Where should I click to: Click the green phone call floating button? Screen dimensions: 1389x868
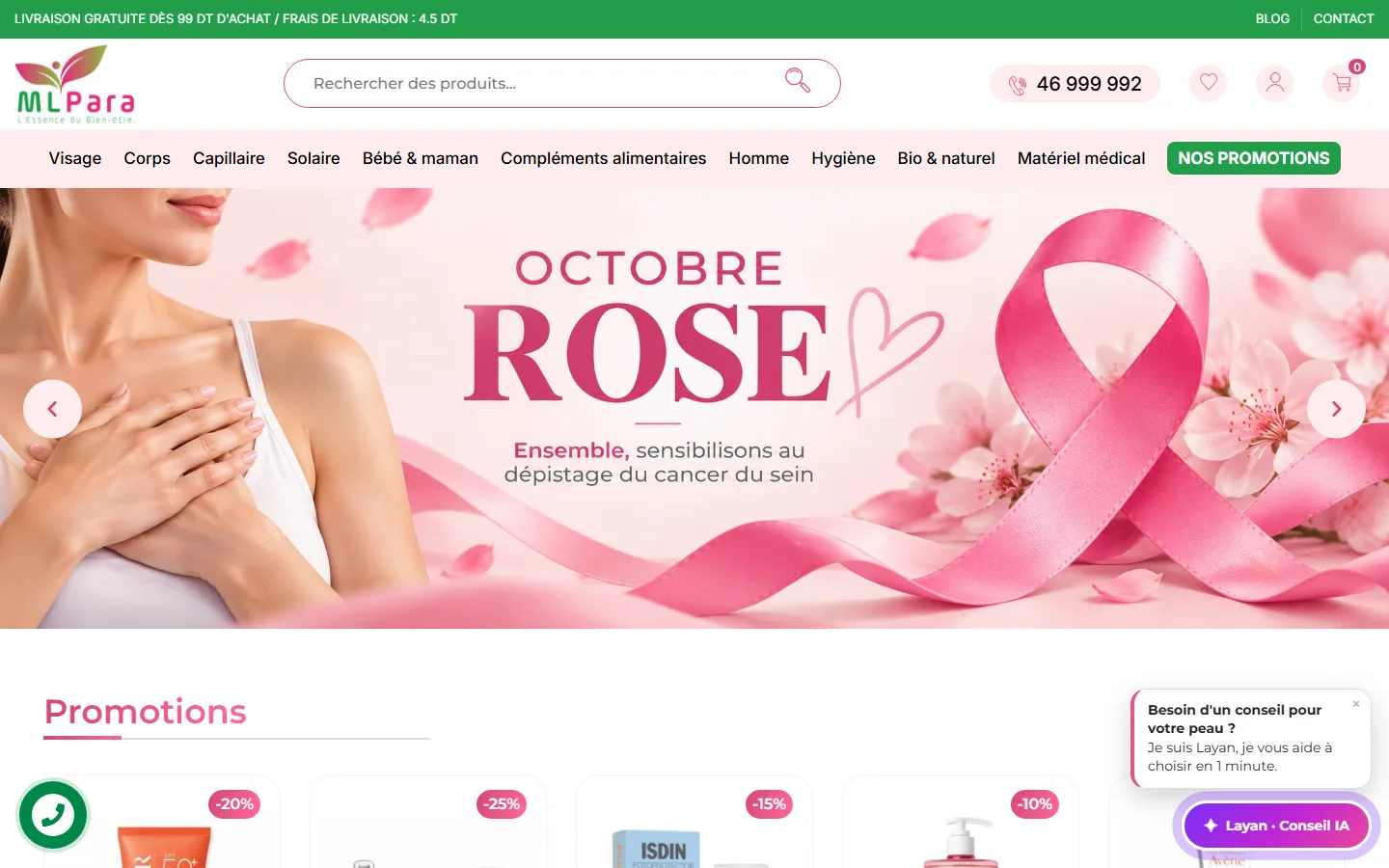[x=53, y=815]
